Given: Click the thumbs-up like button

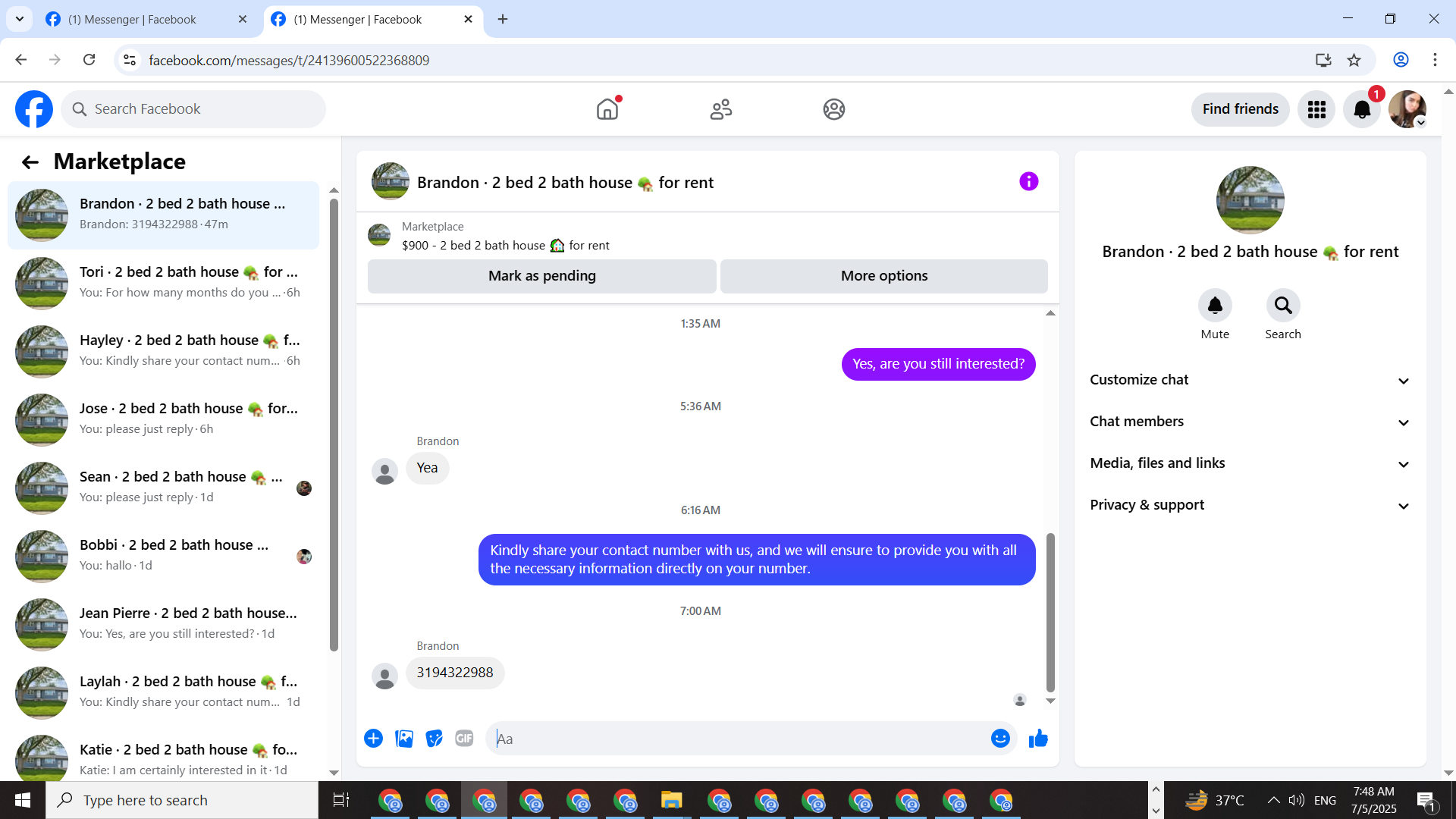Looking at the screenshot, I should coord(1038,739).
